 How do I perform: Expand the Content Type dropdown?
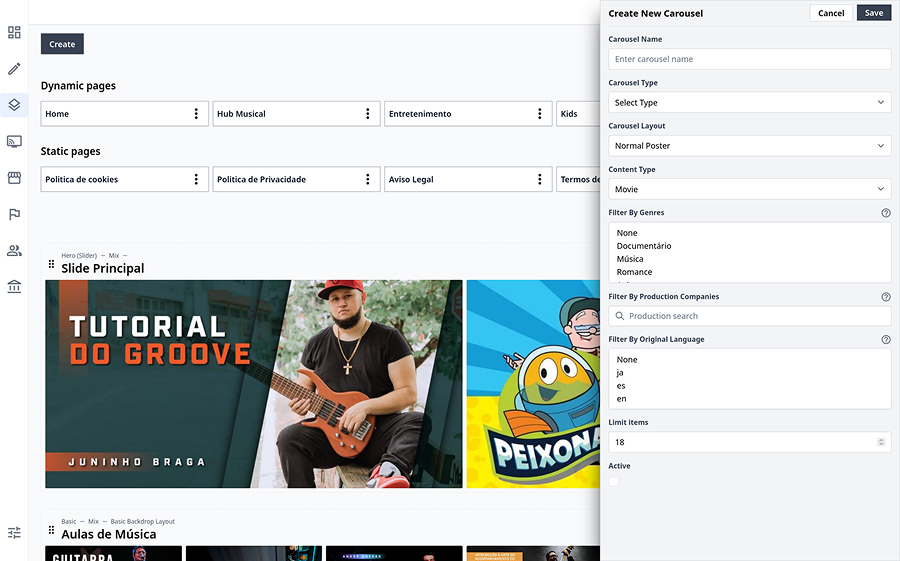(750, 189)
